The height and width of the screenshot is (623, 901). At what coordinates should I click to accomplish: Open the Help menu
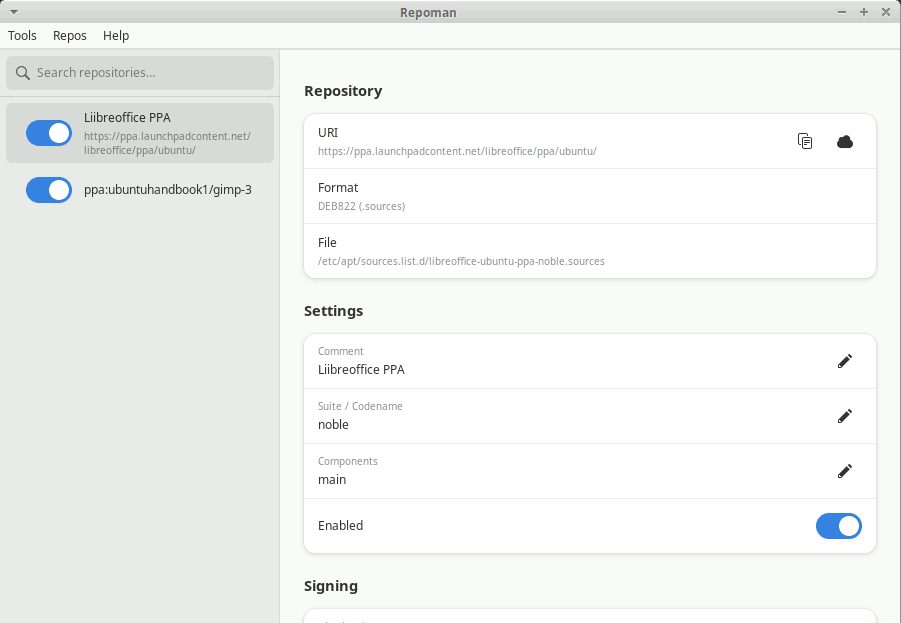[116, 36]
